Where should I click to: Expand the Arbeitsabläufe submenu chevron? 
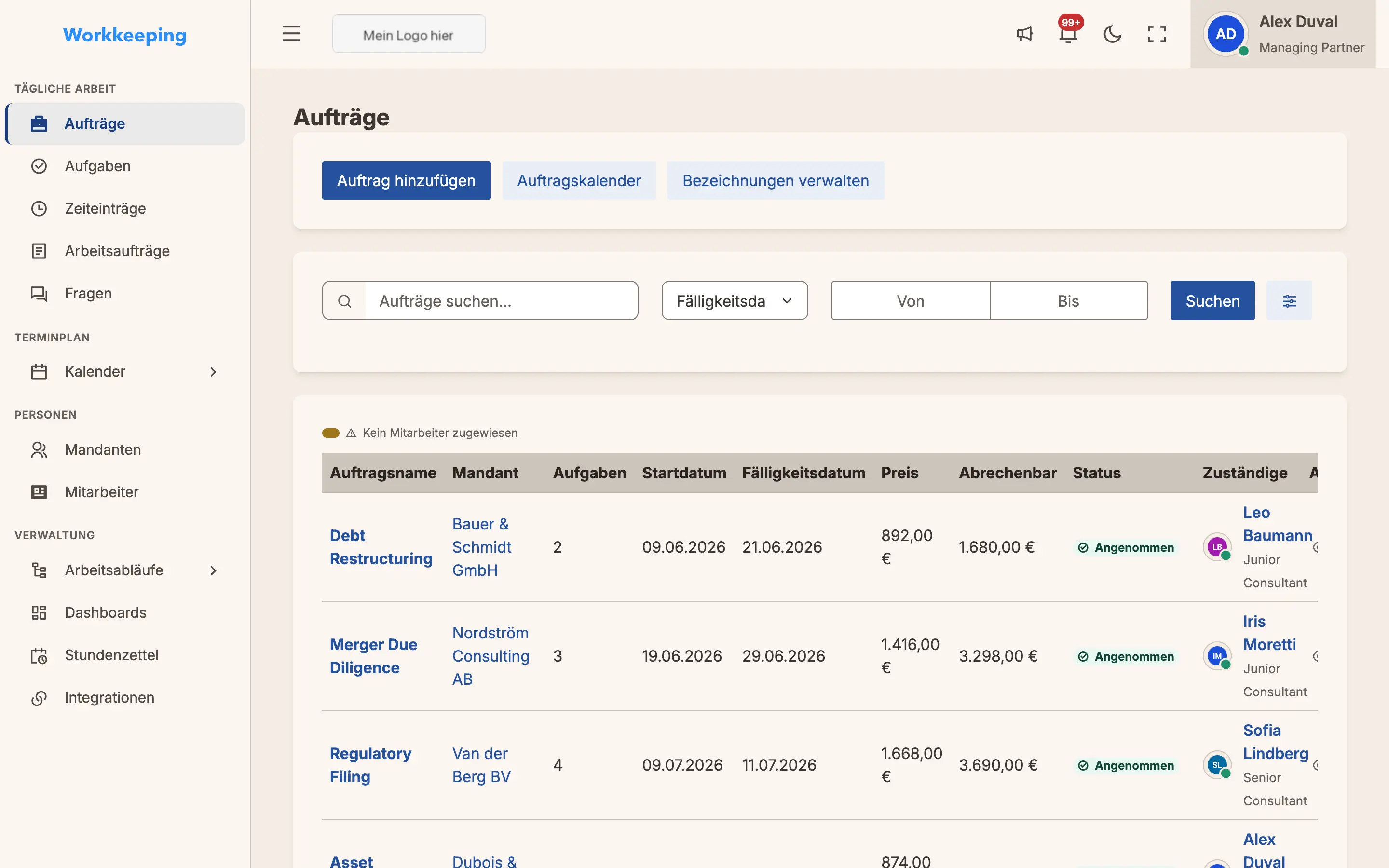(x=213, y=570)
